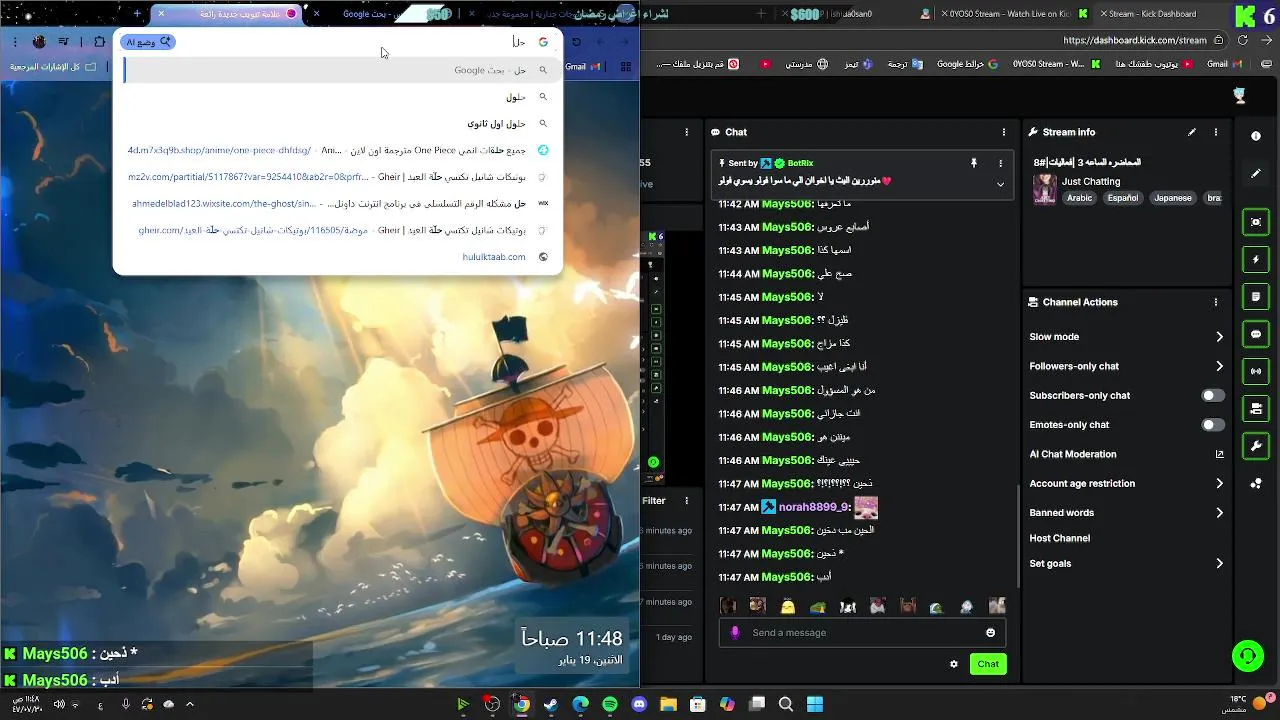
Task: Click the wrench icon in Kick right sidebar
Action: click(1256, 446)
